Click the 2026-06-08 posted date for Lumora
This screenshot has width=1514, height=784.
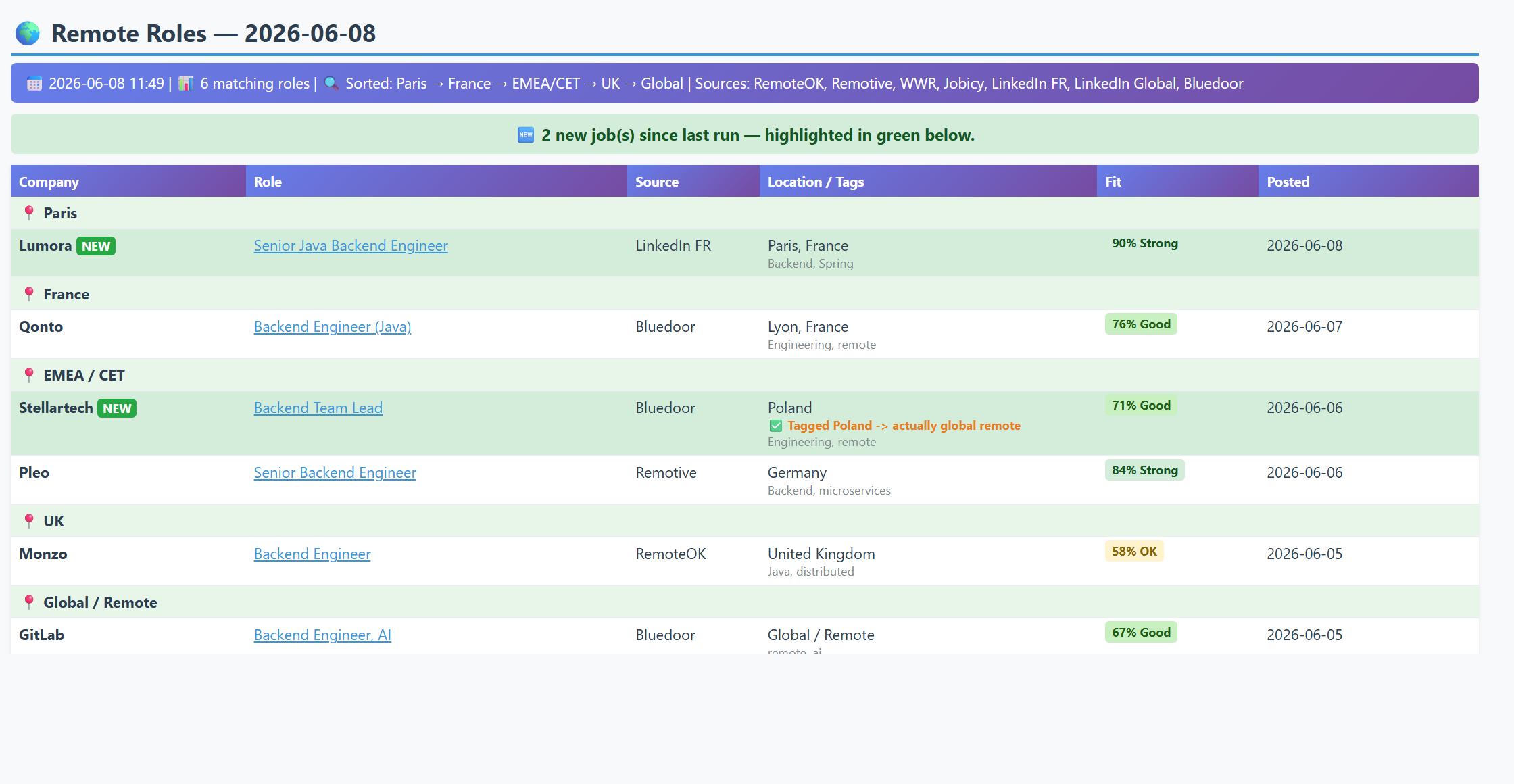click(x=1304, y=246)
